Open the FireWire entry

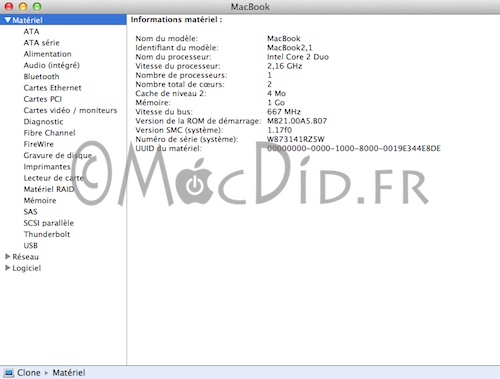point(38,144)
